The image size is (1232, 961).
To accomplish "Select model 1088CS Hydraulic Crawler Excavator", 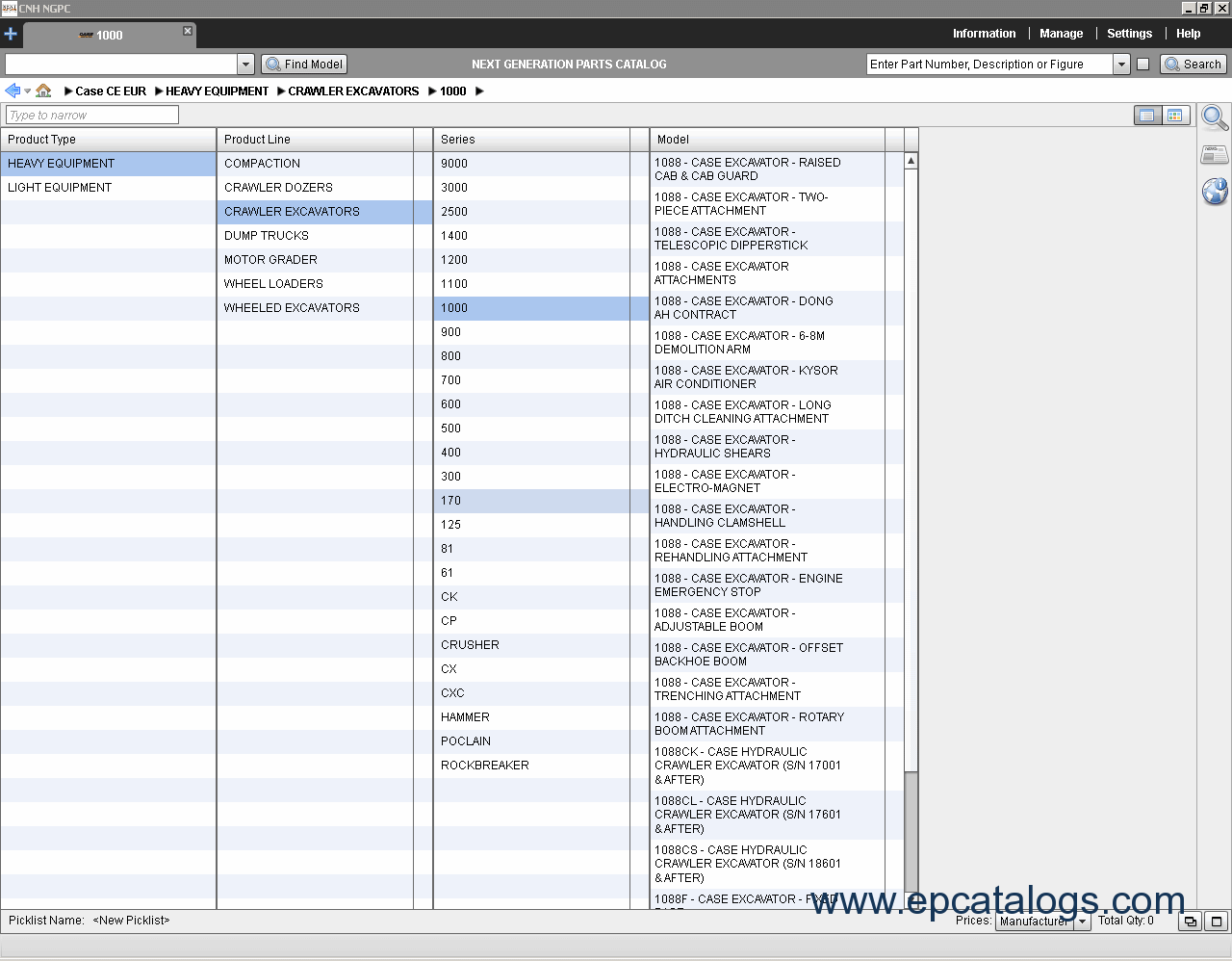I will (x=777, y=864).
